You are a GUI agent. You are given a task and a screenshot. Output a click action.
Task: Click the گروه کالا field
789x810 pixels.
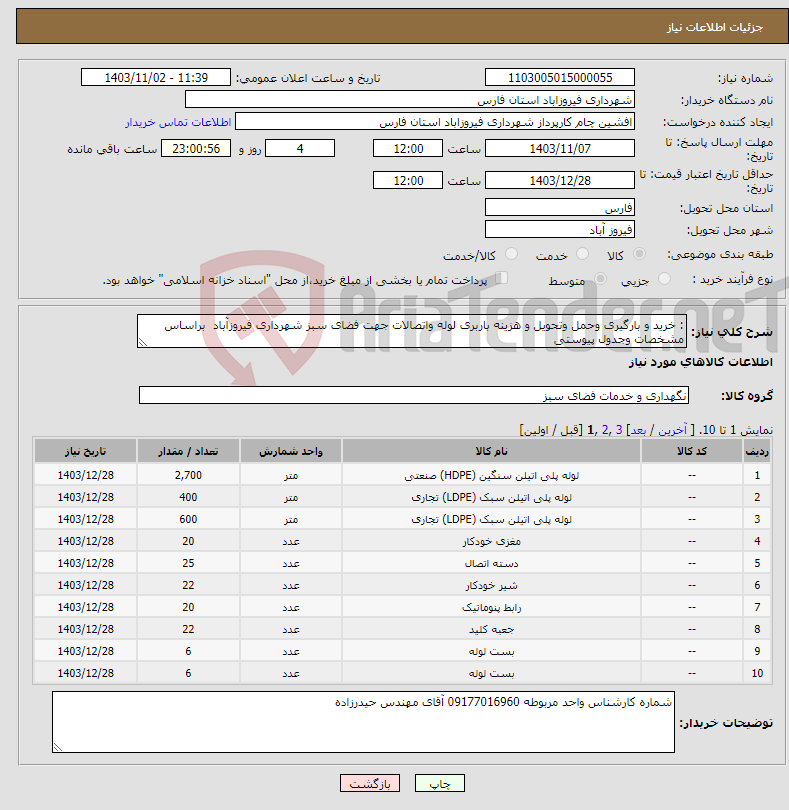coord(413,395)
